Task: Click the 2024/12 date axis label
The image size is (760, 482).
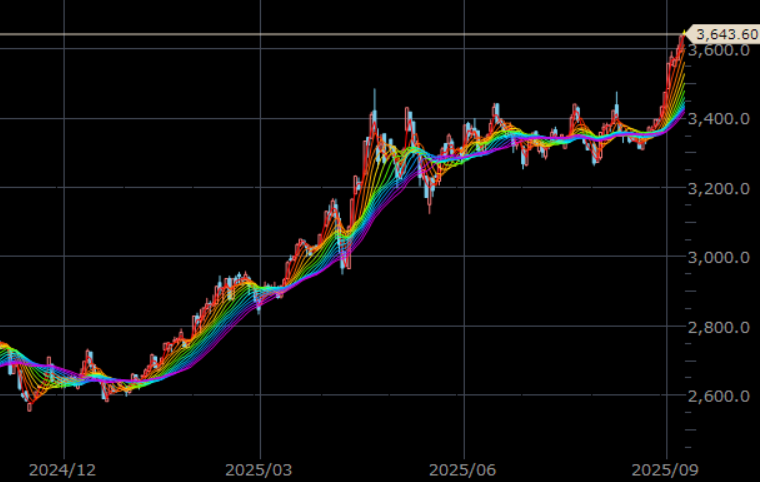Action: pos(63,470)
